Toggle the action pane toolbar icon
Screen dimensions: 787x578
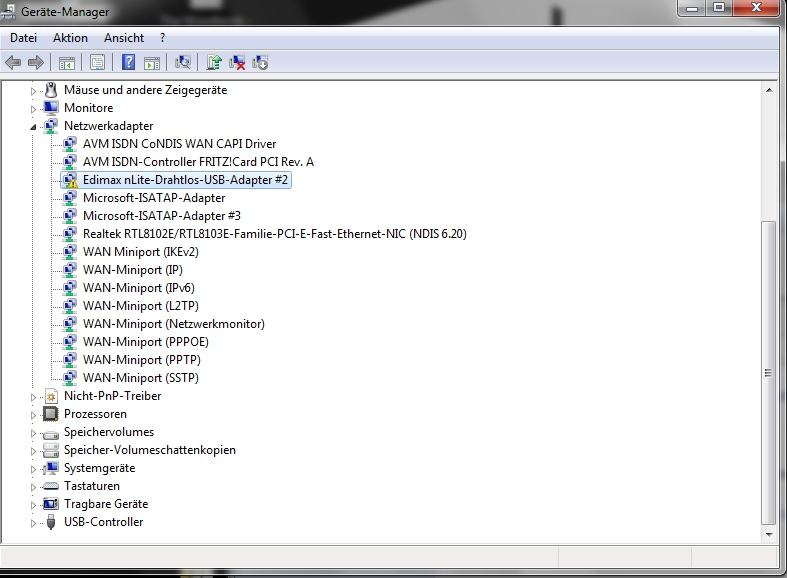coord(152,63)
